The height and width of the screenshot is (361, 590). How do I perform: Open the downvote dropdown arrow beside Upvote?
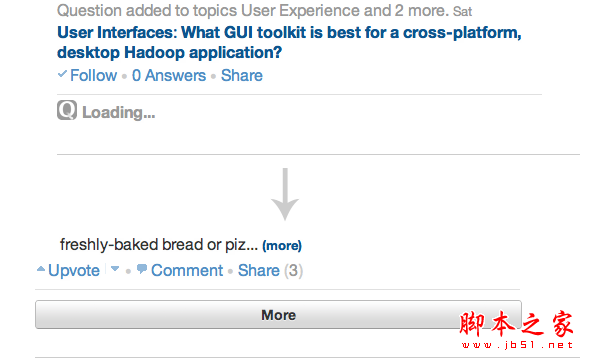click(115, 269)
